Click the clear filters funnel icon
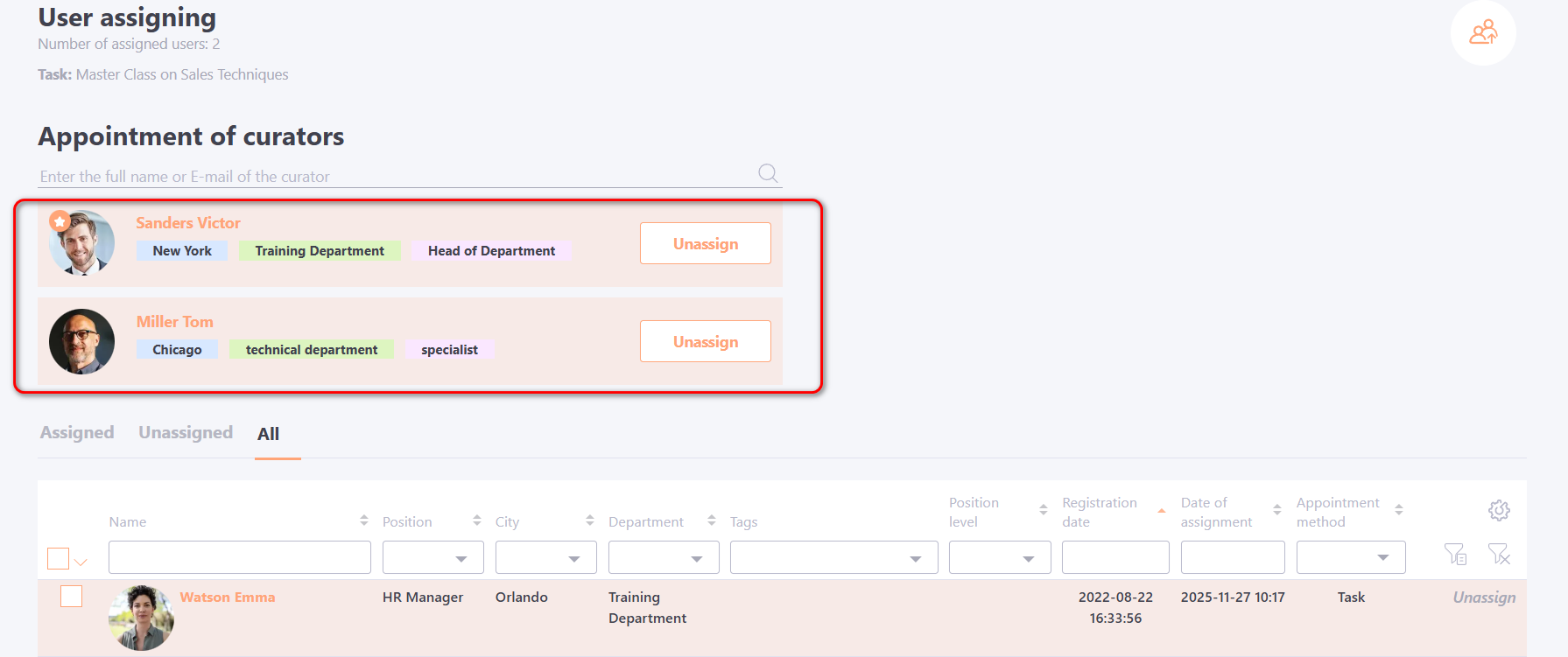 point(1499,554)
